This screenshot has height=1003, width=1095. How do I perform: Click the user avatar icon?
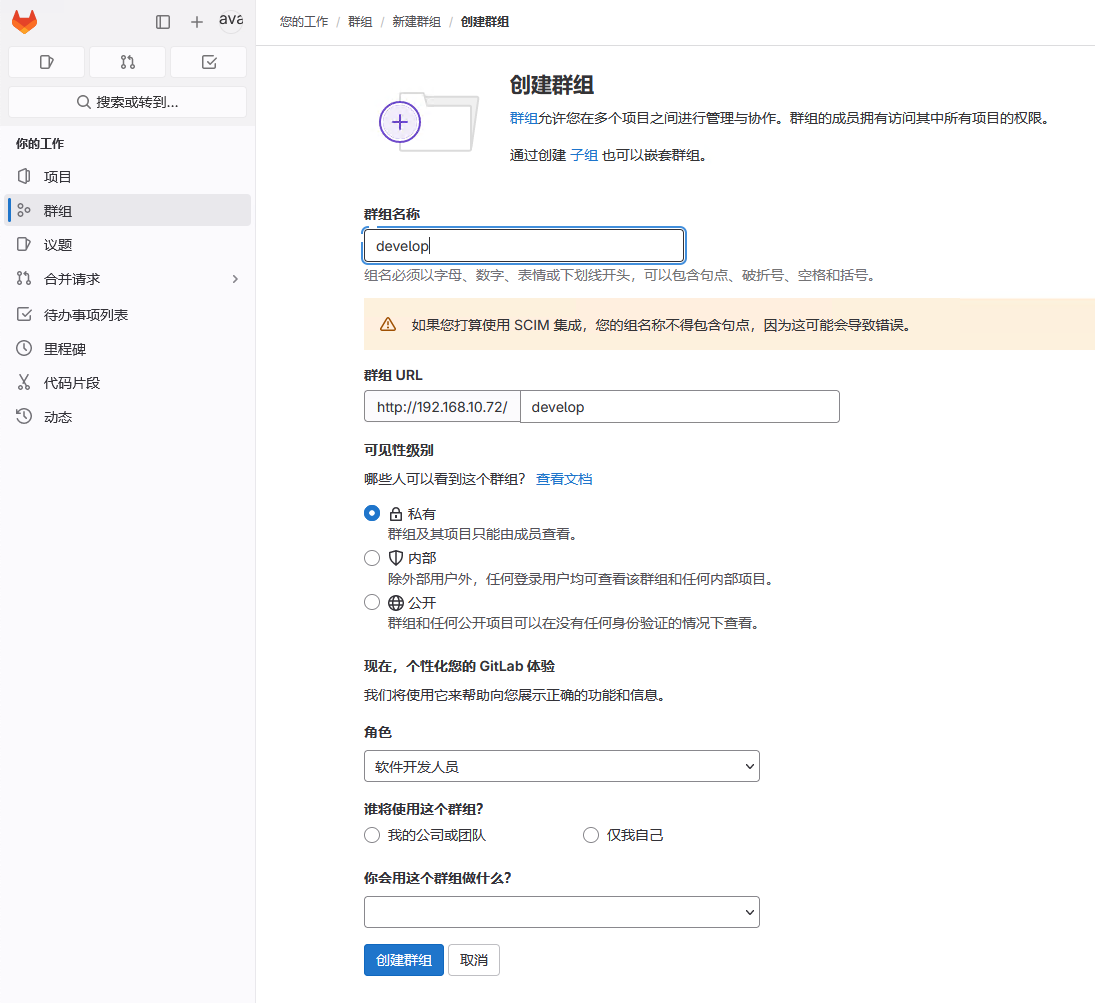point(231,21)
